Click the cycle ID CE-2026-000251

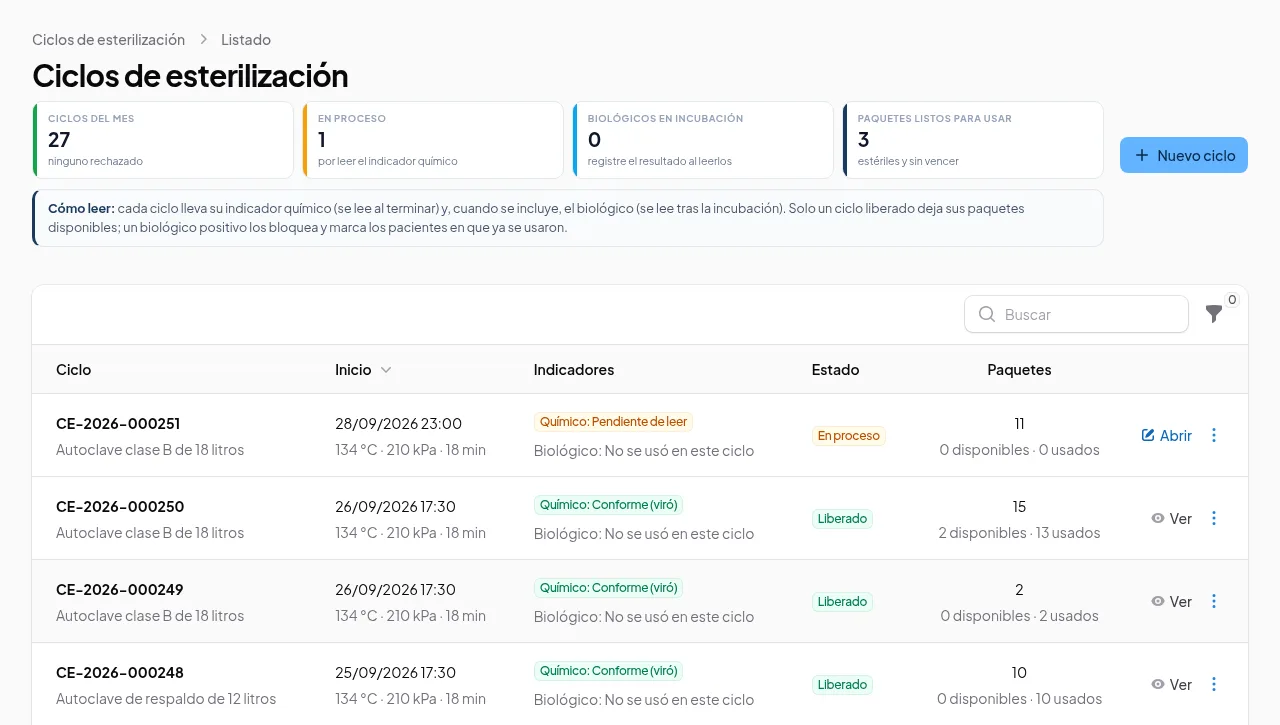[x=118, y=424]
